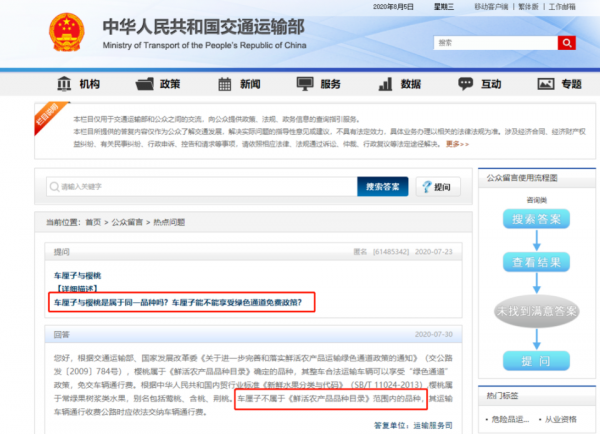Click magnifier icon inside keyword field

pos(54,187)
